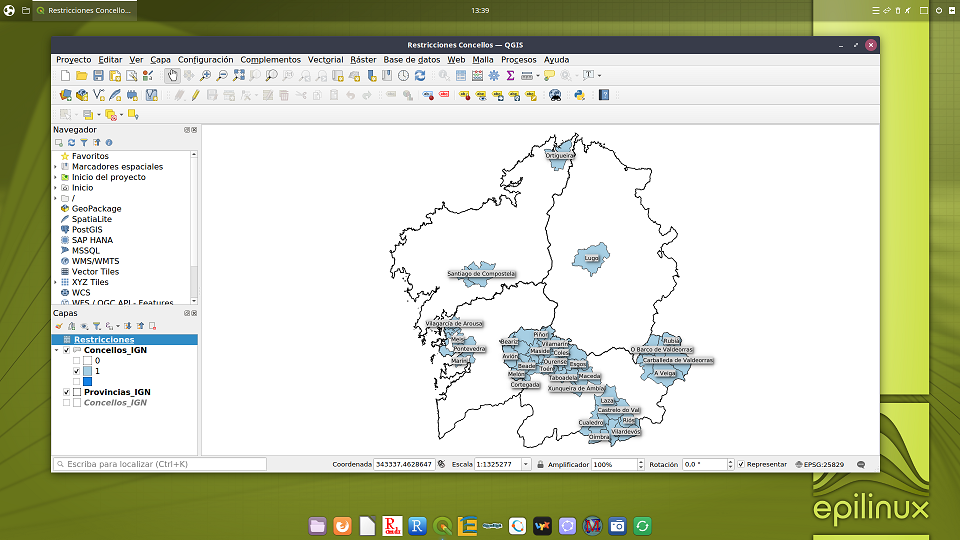The image size is (960, 540).
Task: Click the New Project blank page icon
Action: point(65,75)
